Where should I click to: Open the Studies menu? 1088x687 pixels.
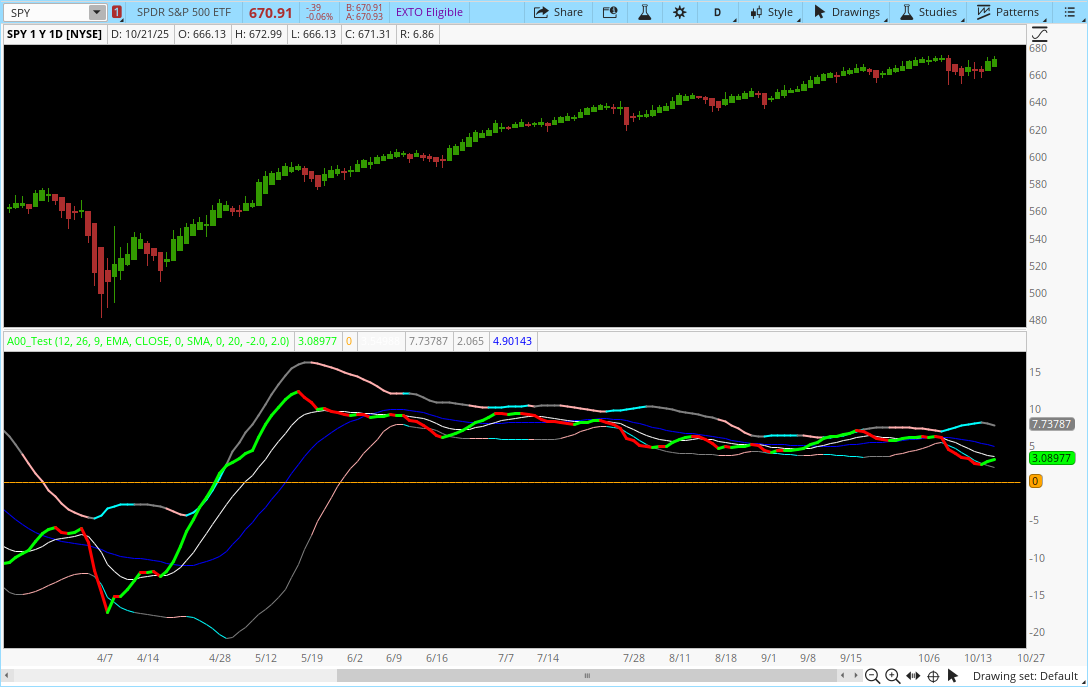(929, 12)
